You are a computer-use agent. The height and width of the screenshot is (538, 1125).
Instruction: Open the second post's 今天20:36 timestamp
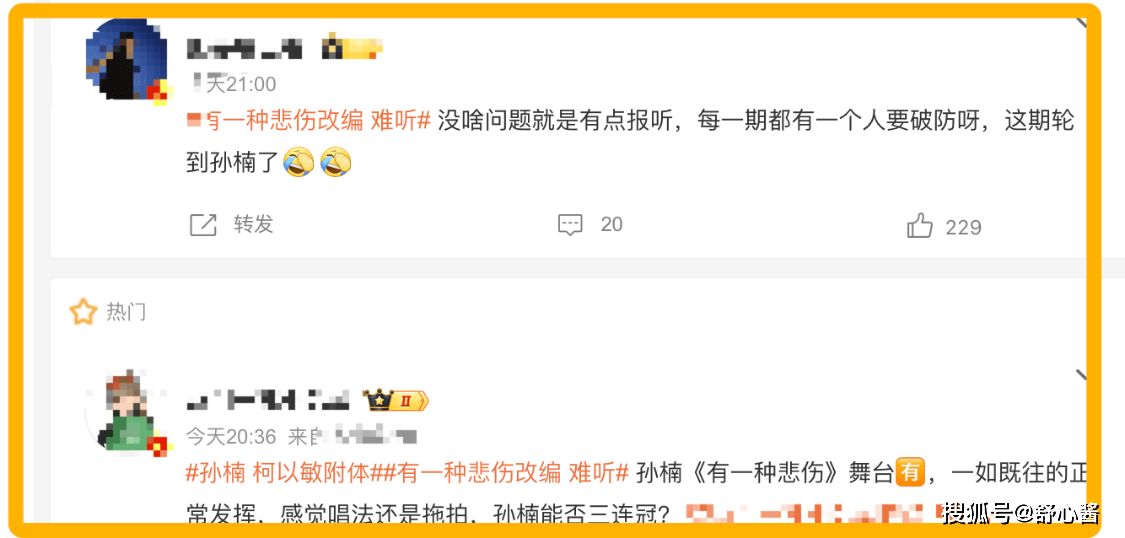231,436
